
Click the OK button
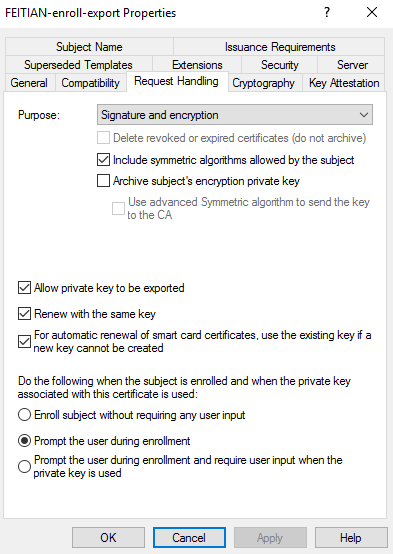point(108,537)
